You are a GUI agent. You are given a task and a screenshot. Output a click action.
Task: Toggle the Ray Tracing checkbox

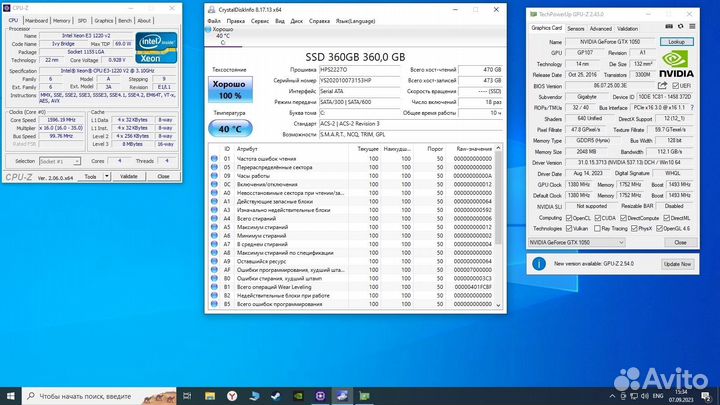point(597,228)
